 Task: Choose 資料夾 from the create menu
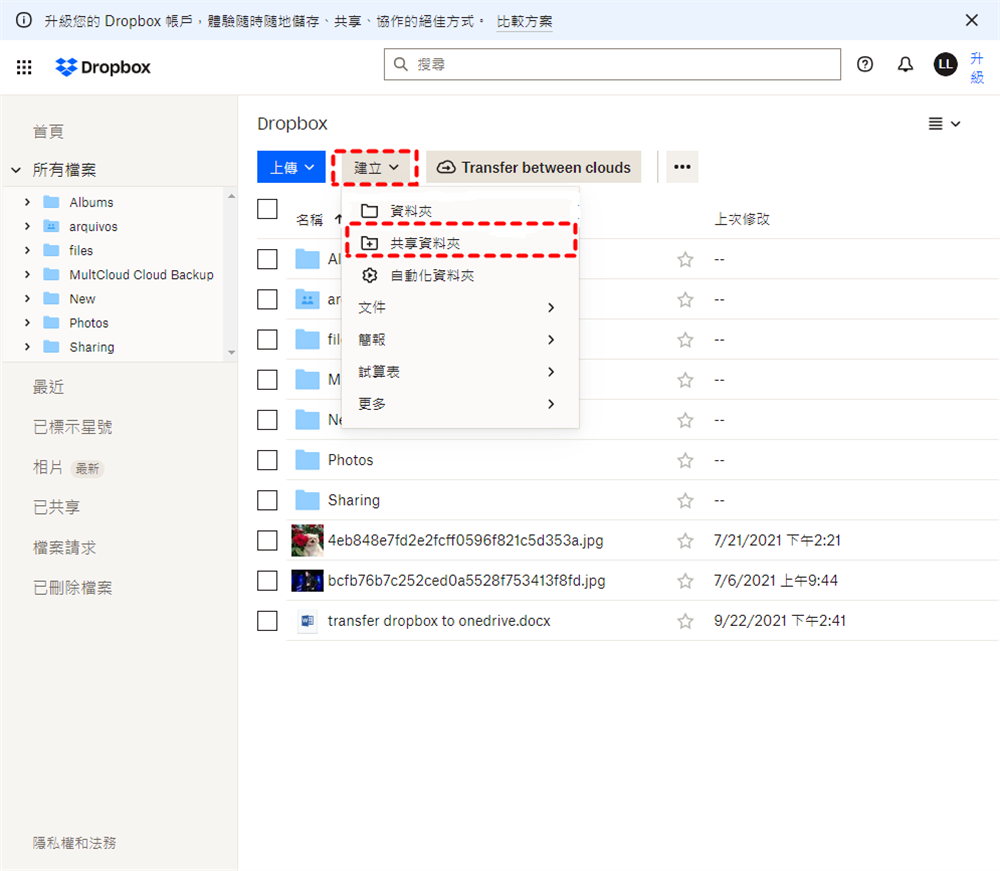(x=460, y=211)
